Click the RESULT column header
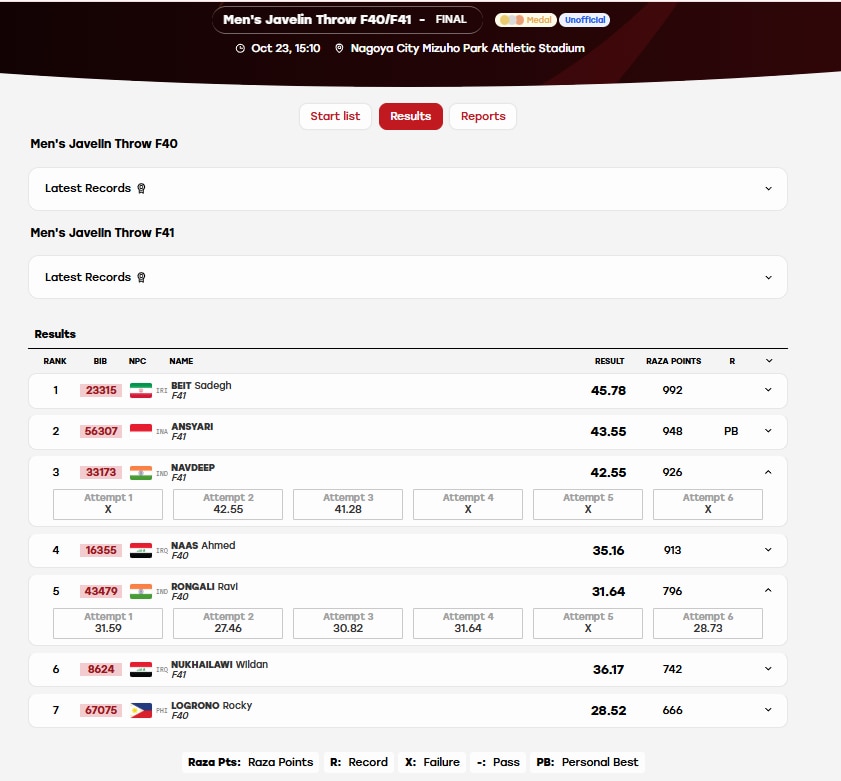This screenshot has height=781, width=841. pos(609,361)
